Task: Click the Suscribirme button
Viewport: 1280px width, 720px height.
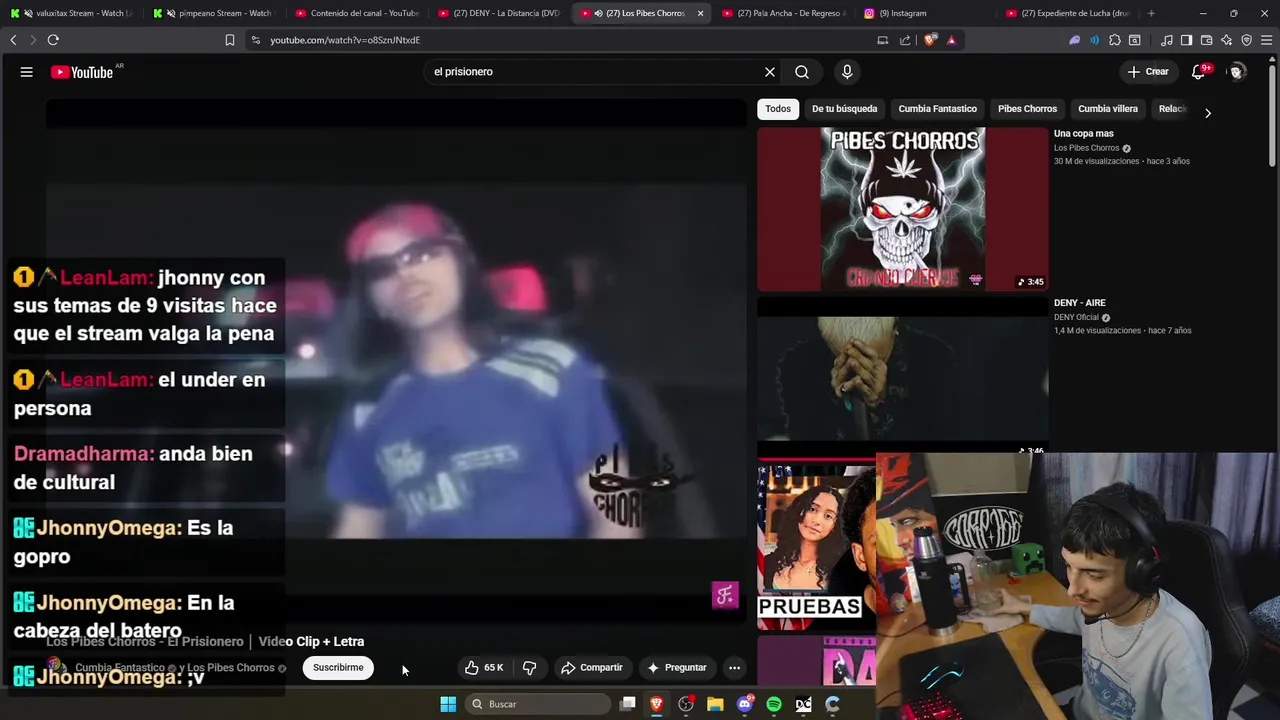Action: pos(338,668)
